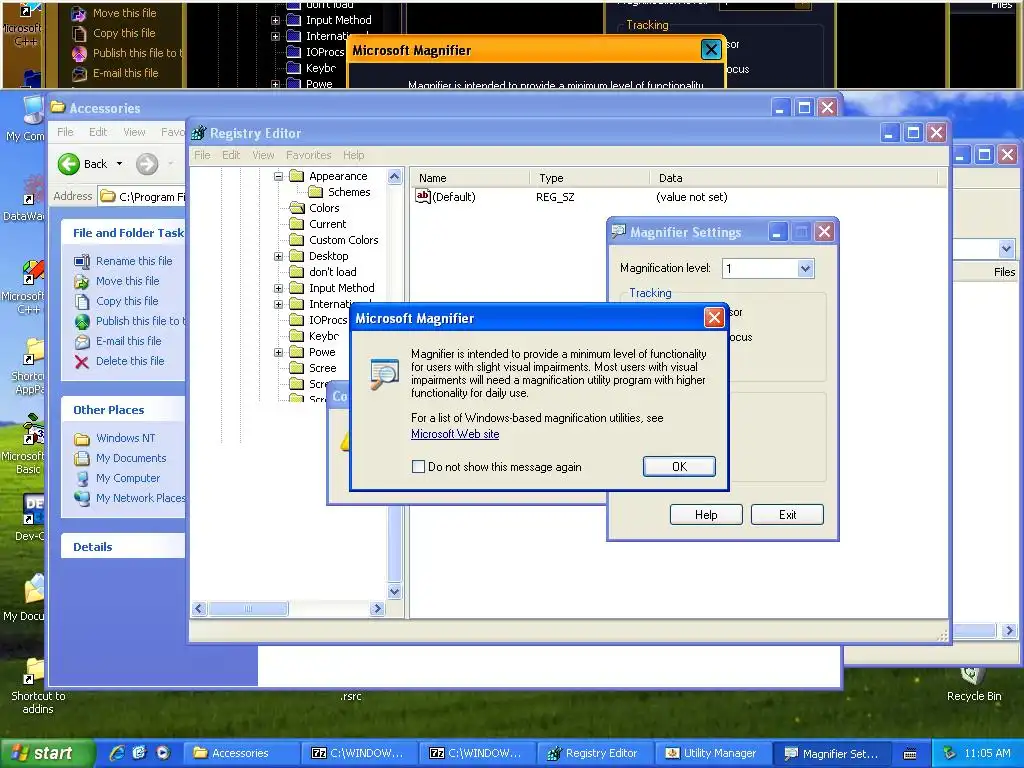
Task: Select the don't load key folder
Action: tap(297, 272)
